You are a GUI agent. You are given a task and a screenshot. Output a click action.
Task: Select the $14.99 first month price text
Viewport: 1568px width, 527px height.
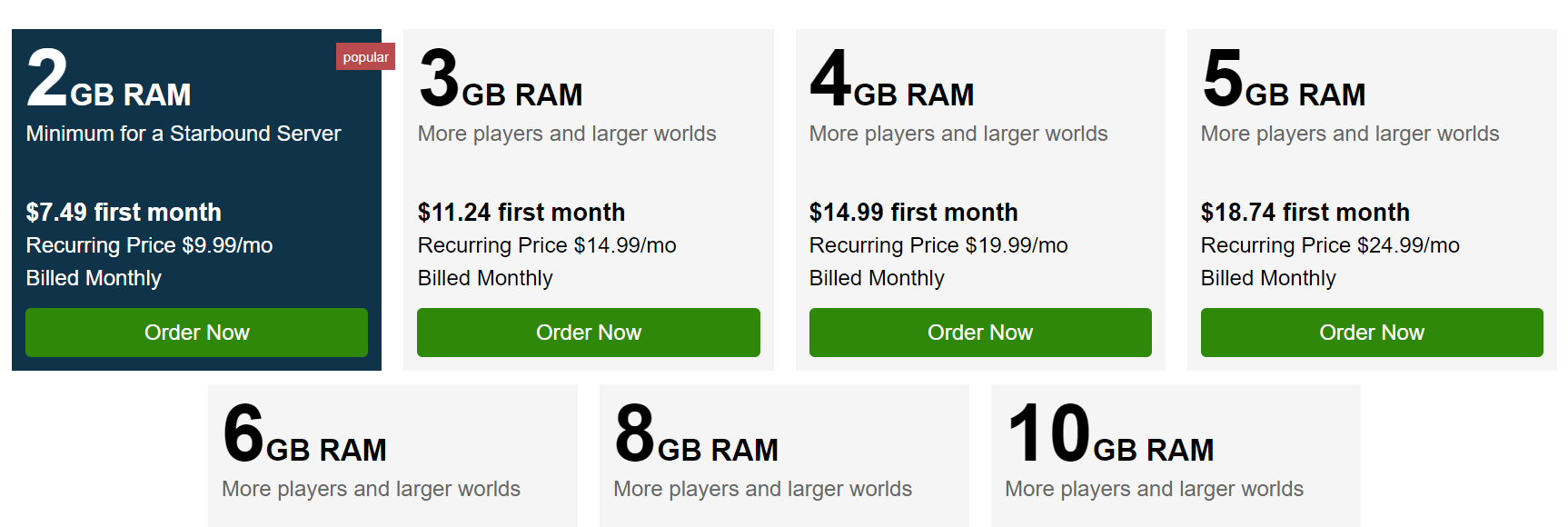[x=913, y=213]
